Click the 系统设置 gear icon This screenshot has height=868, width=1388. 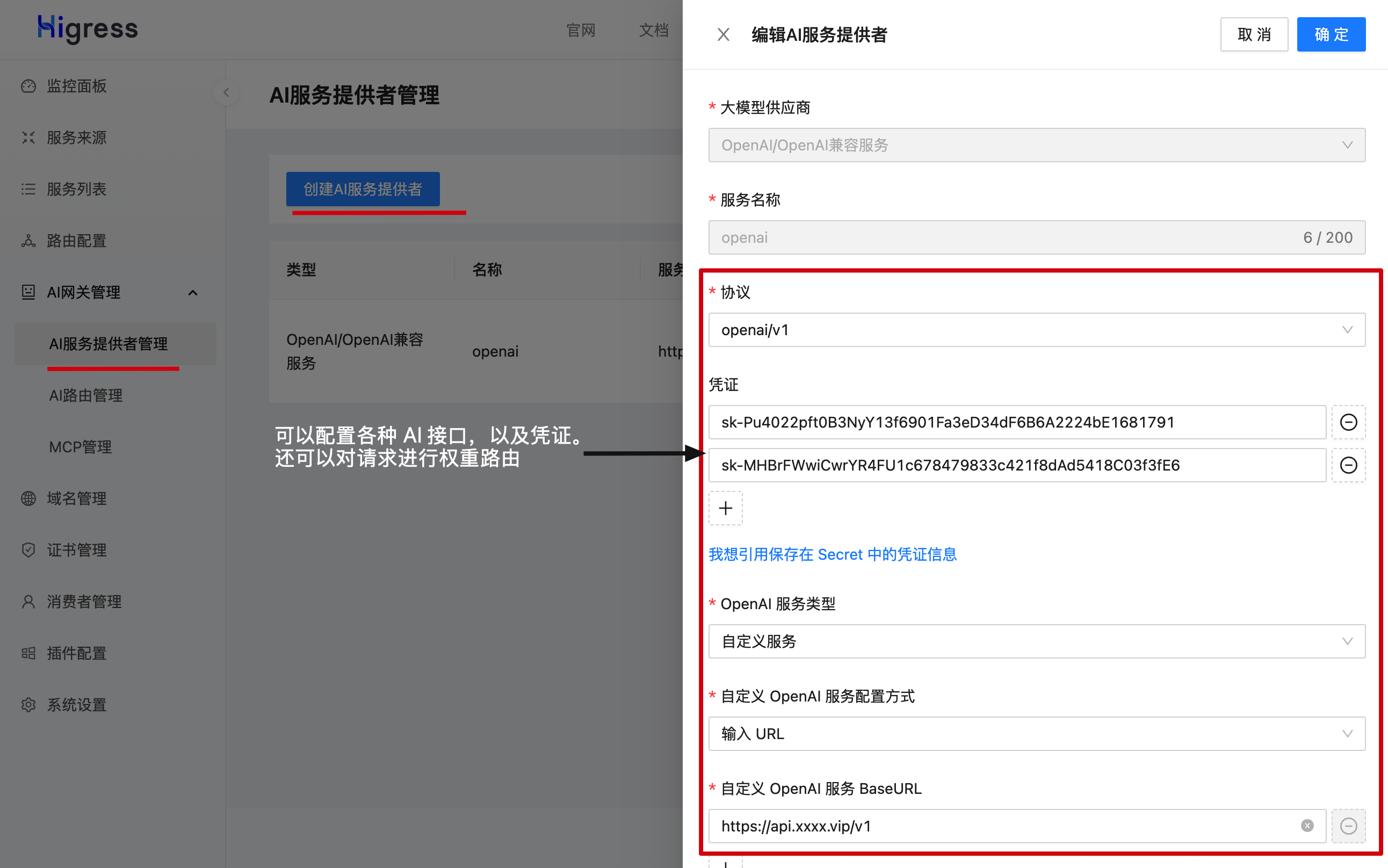pos(28,704)
